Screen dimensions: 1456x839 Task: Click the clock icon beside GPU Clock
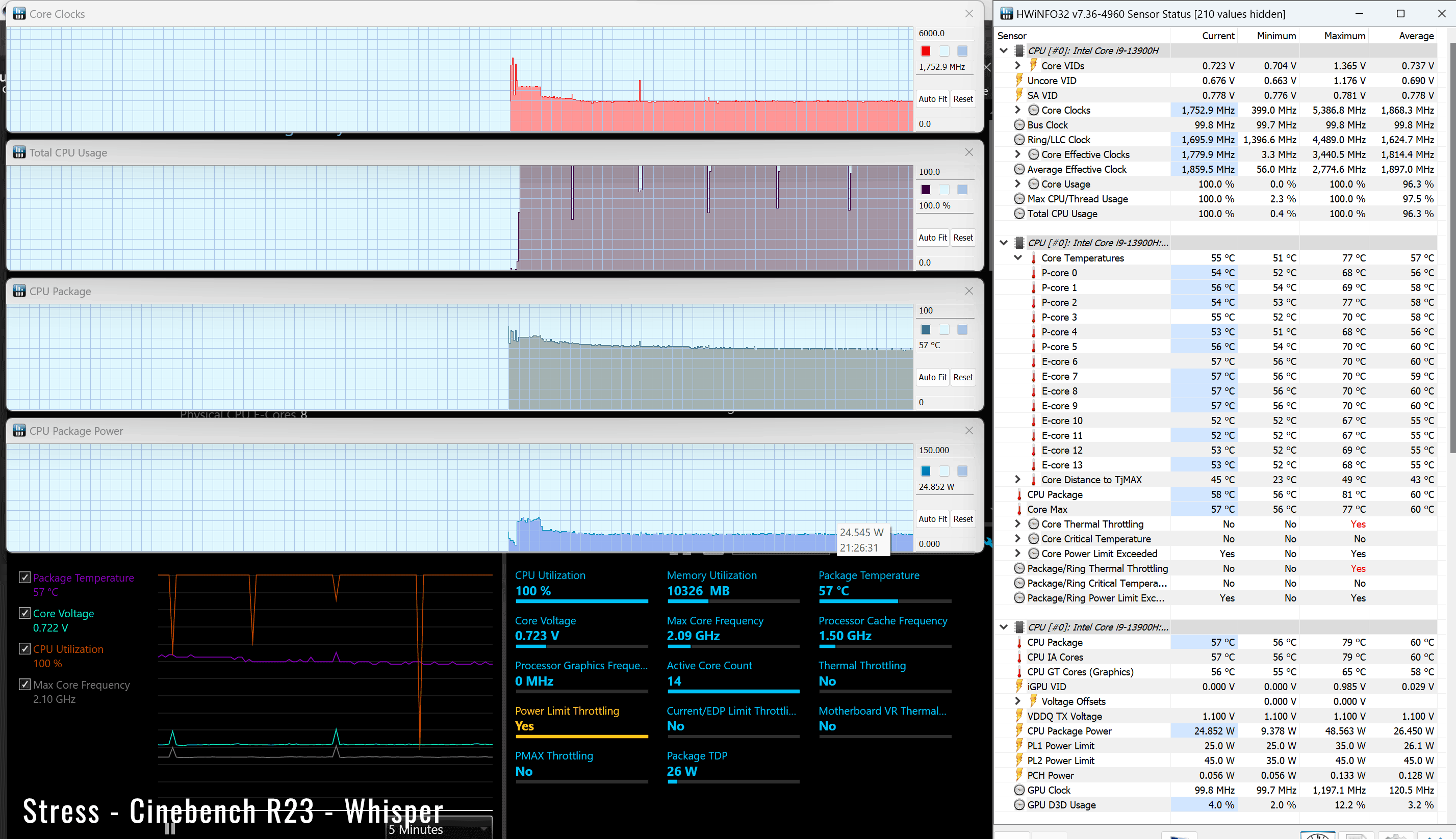coord(1019,790)
